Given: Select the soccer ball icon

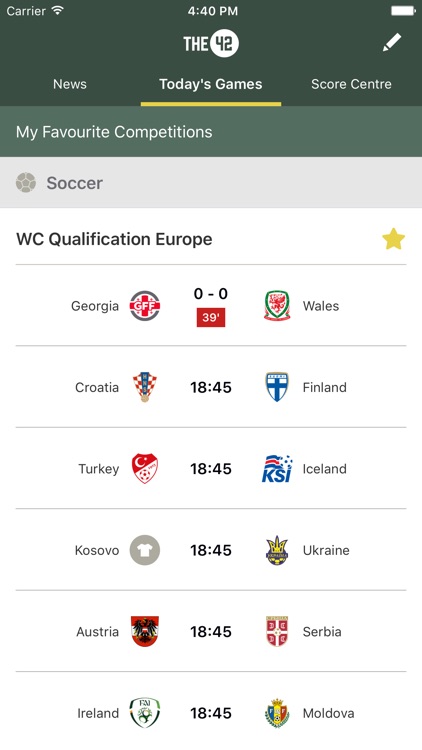Looking at the screenshot, I should pyautogui.click(x=26, y=183).
